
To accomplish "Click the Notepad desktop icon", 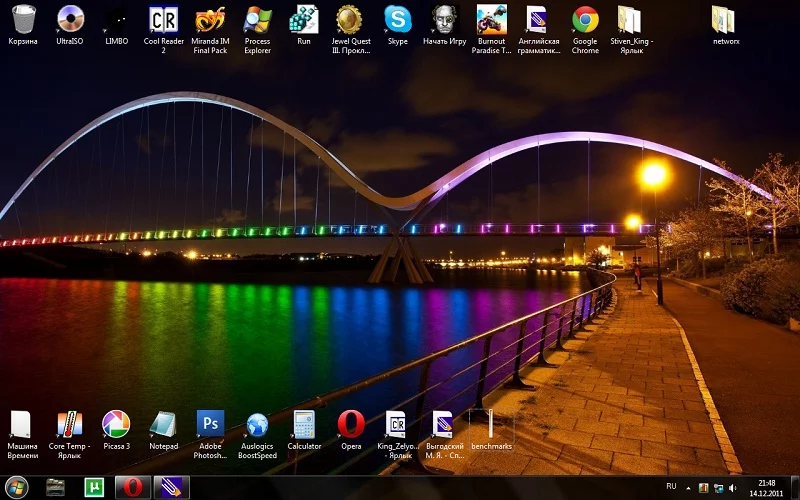I will click(x=163, y=424).
